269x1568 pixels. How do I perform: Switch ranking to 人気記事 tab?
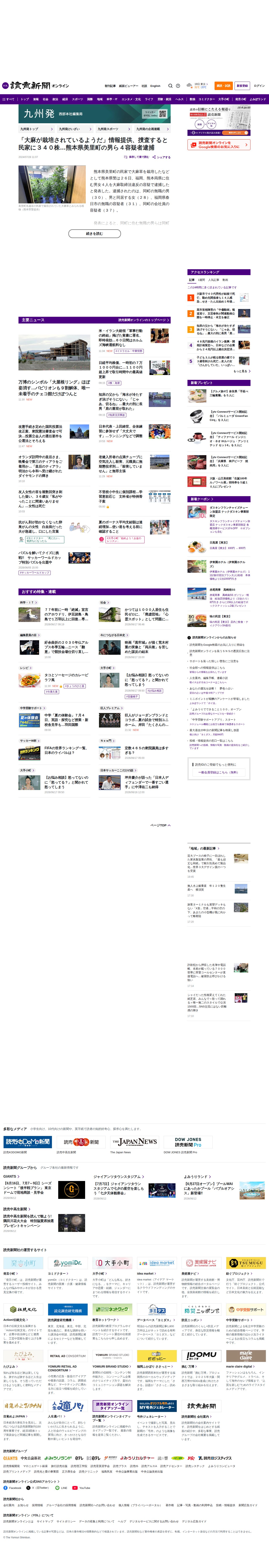pyautogui.click(x=214, y=280)
